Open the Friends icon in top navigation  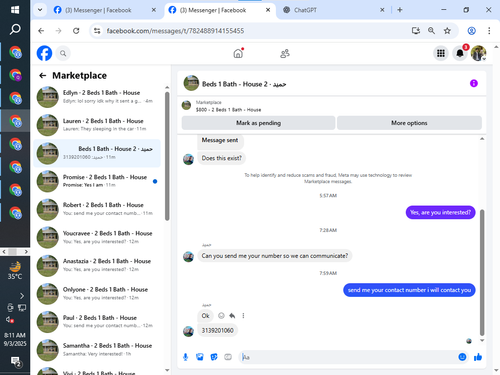pyautogui.click(x=285, y=53)
